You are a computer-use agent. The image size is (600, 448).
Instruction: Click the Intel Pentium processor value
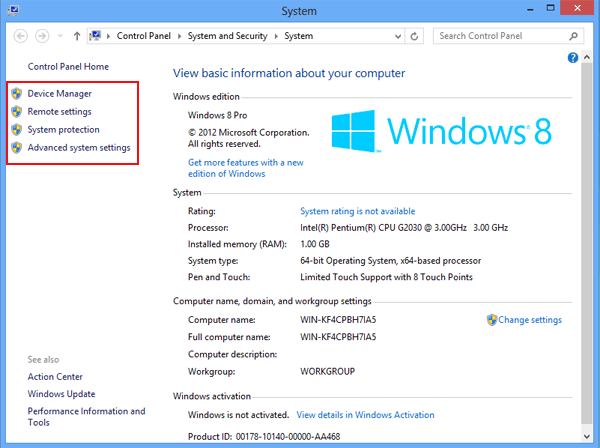click(x=404, y=228)
